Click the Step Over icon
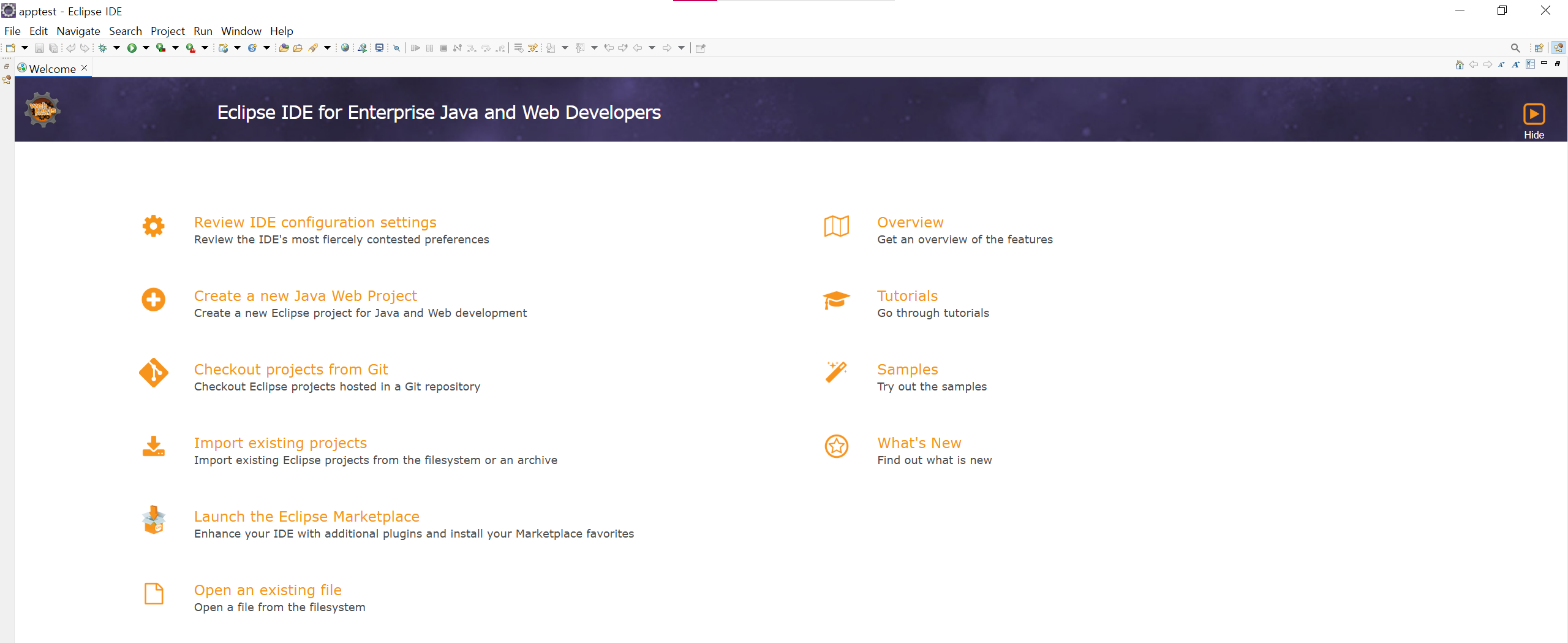This screenshot has width=1568, height=643. (x=486, y=48)
